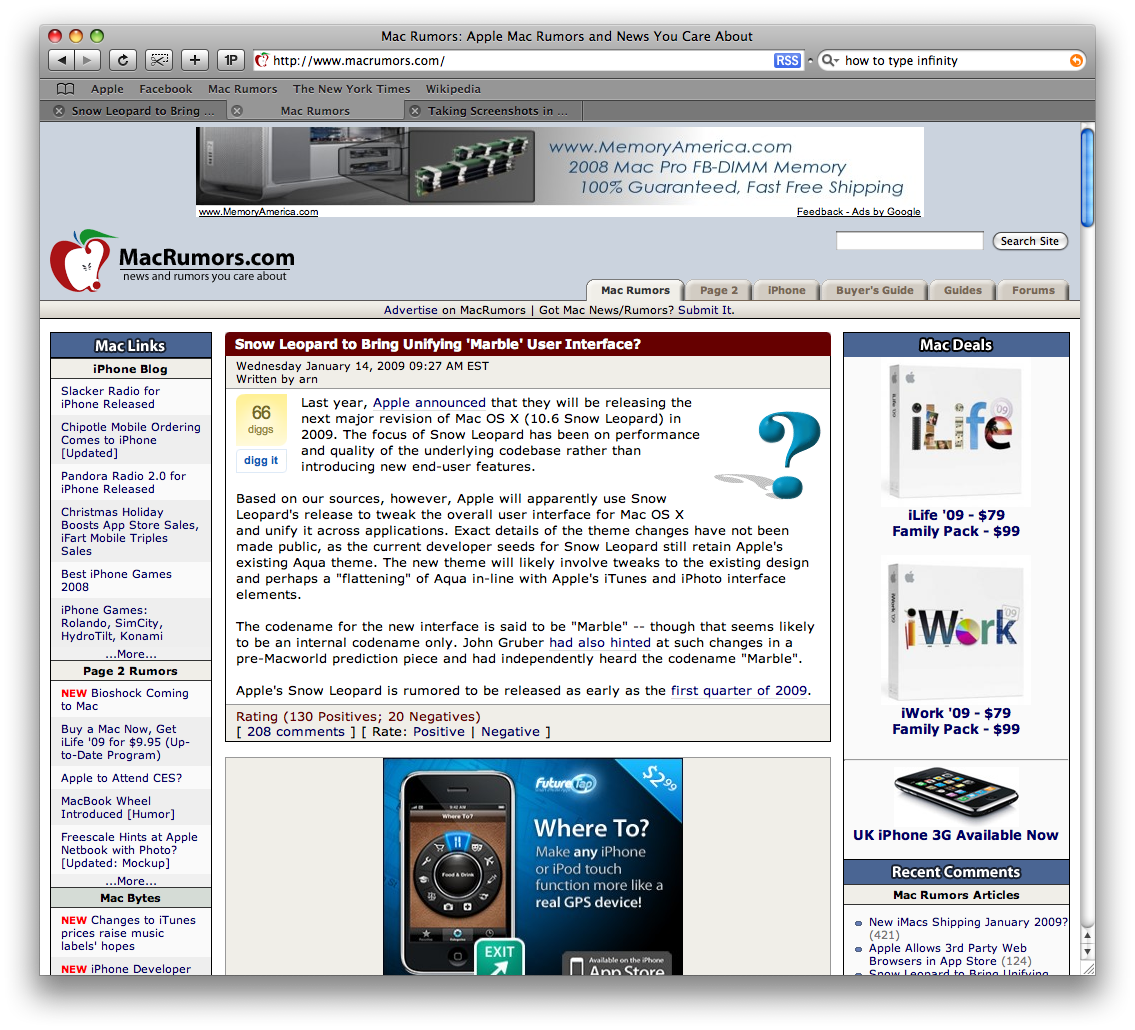Rate the article Negative
The width and height of the screenshot is (1135, 1030).
coord(510,732)
